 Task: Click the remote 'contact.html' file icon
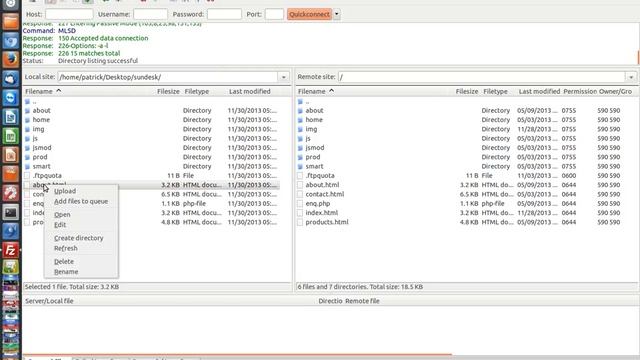(x=300, y=194)
